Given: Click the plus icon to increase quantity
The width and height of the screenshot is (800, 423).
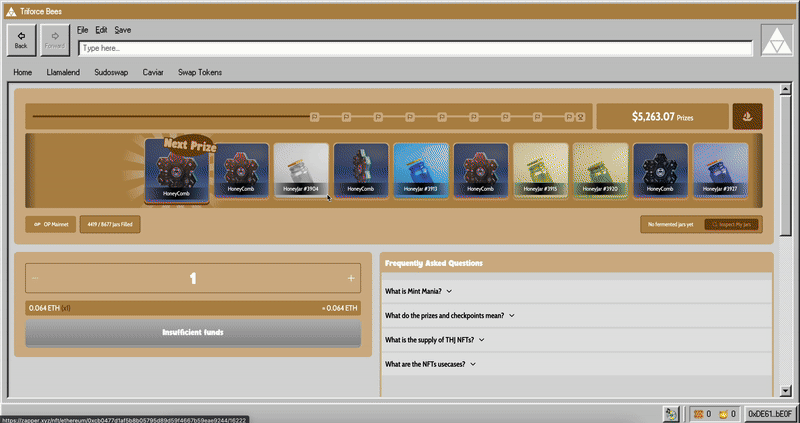Looking at the screenshot, I should tap(351, 278).
